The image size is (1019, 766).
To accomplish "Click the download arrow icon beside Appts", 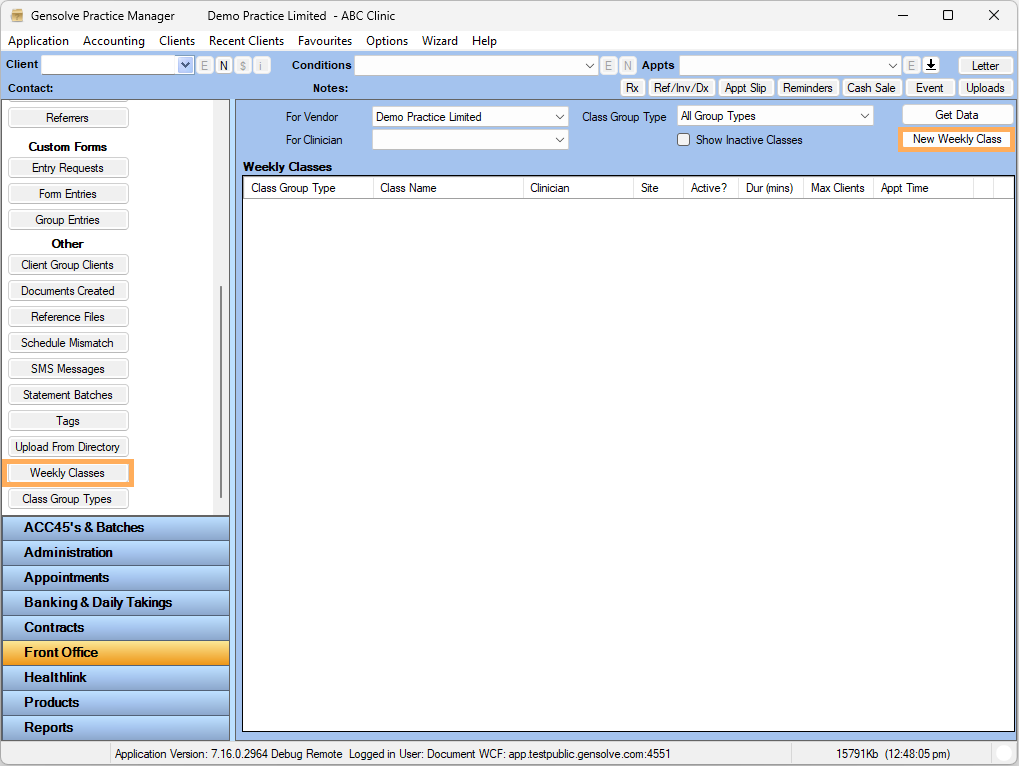I will point(931,65).
